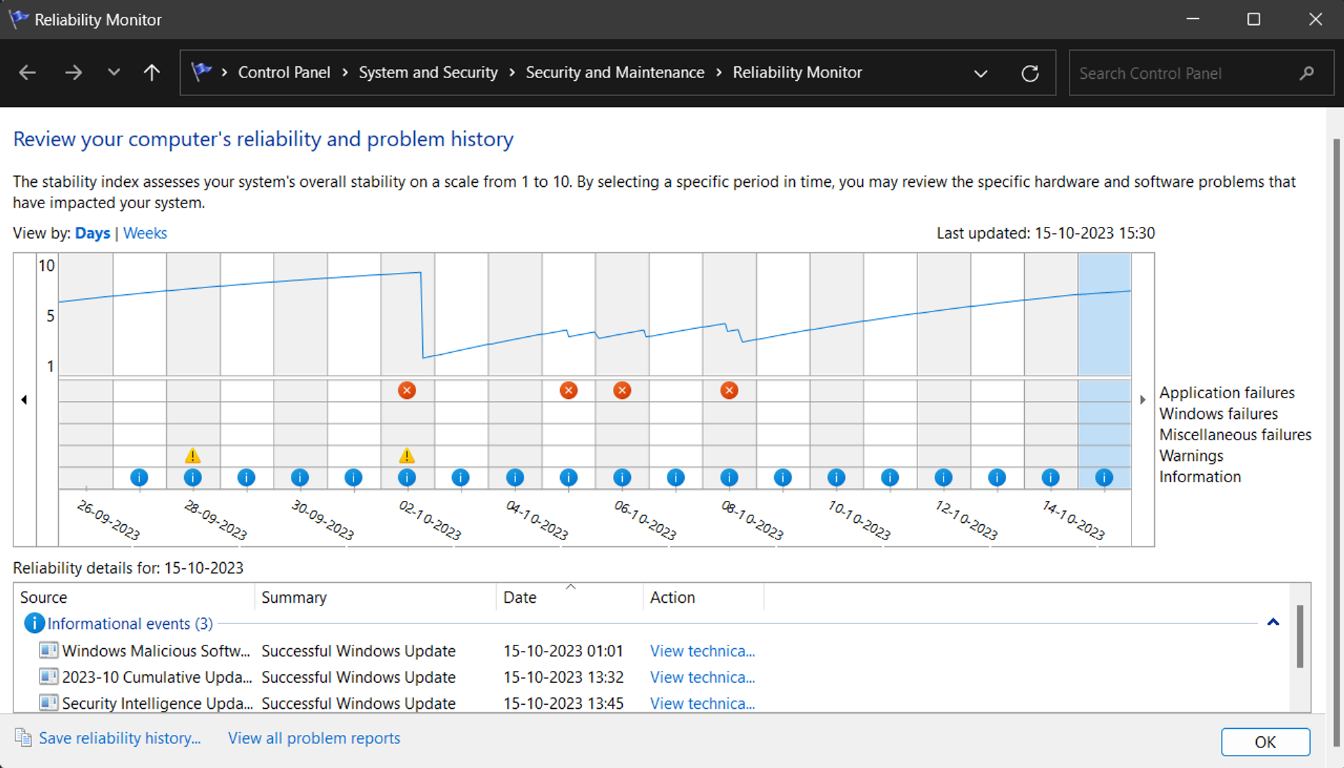
Task: Click the warning triangle on 02-10-2023
Action: (406, 456)
